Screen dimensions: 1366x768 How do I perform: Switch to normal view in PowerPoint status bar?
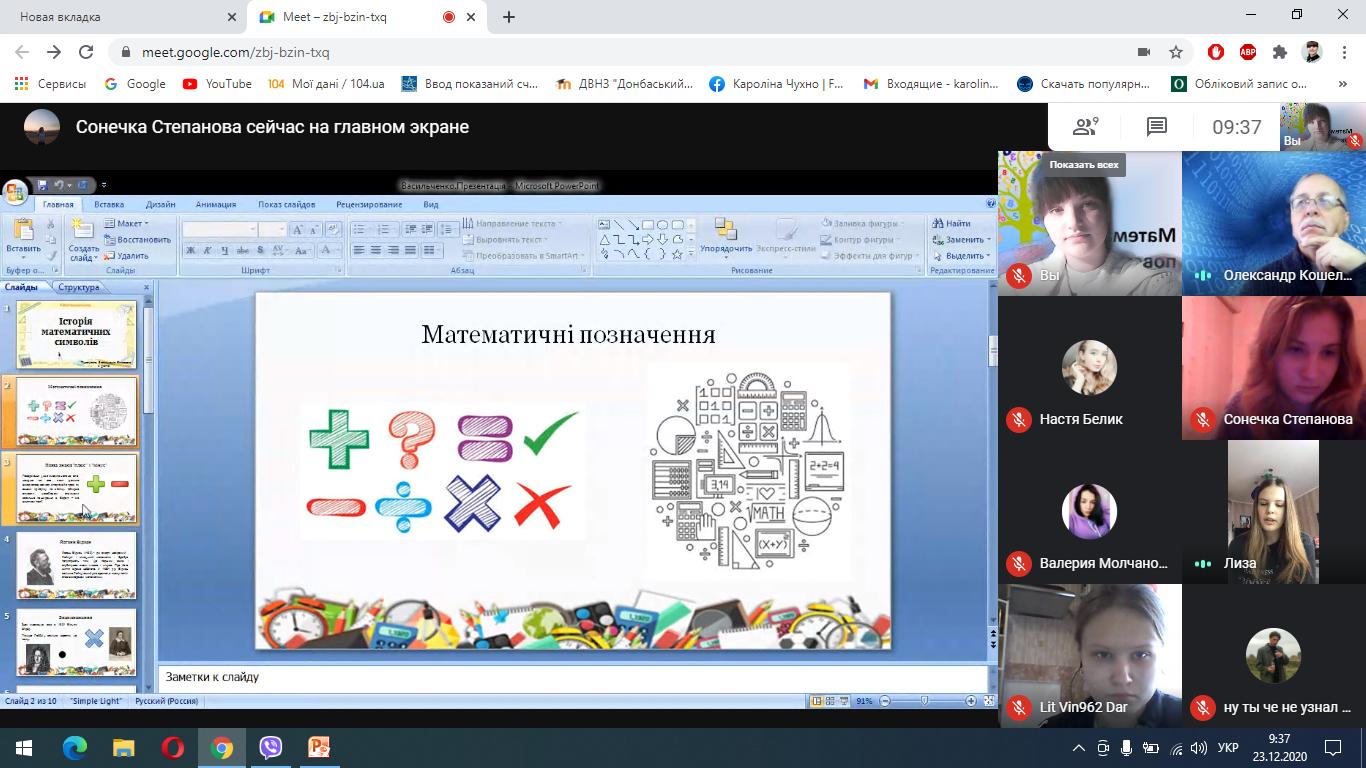pyautogui.click(x=818, y=701)
